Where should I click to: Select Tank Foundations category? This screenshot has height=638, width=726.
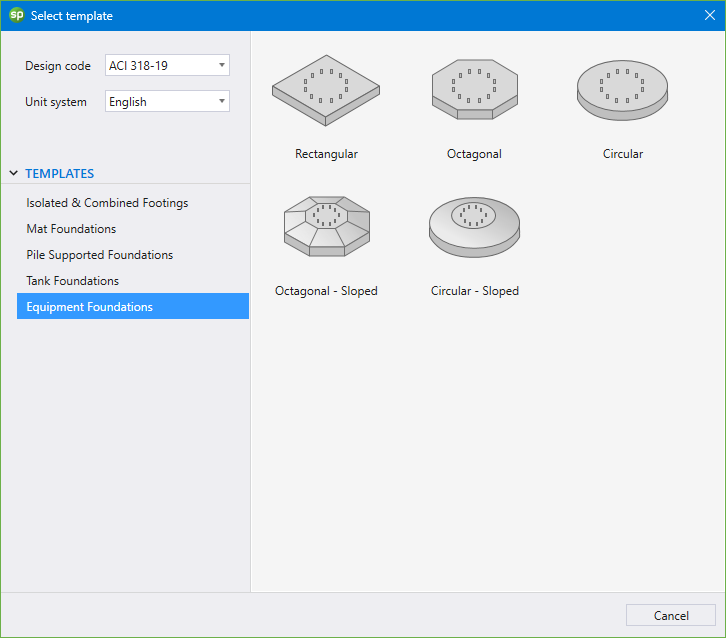[x=72, y=281]
